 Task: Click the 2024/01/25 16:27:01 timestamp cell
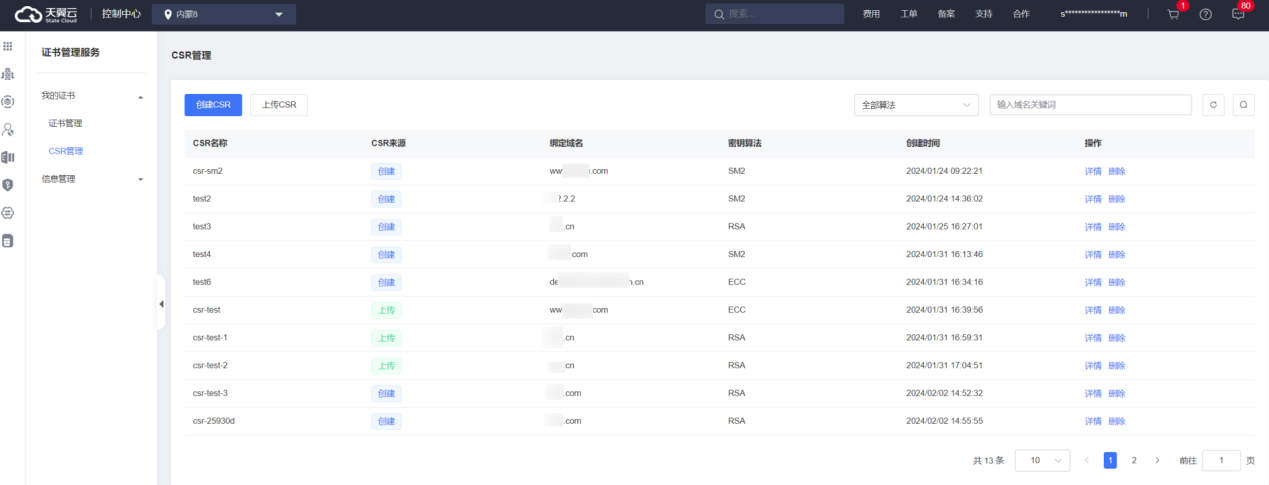[944, 227]
